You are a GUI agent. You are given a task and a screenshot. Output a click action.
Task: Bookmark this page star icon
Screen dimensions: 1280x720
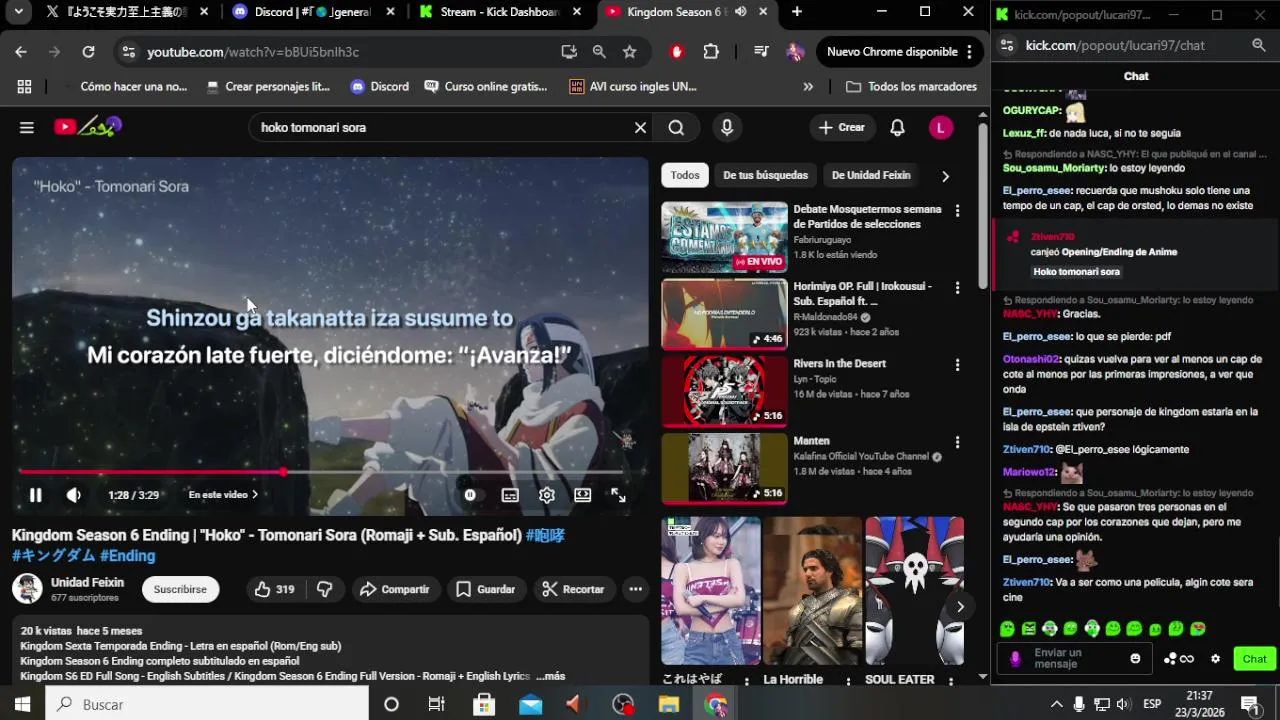tap(629, 52)
